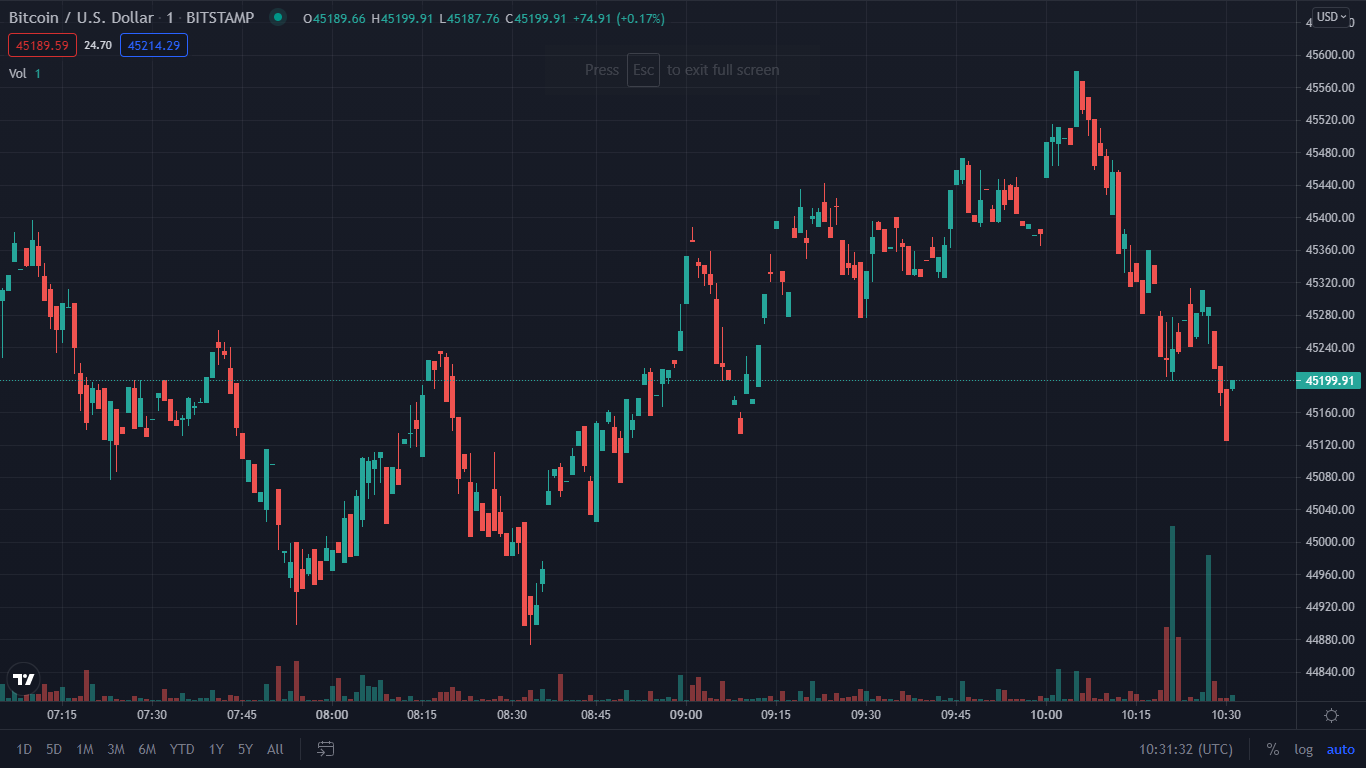Click the current price label 45199.91
This screenshot has width=1366, height=768.
coord(1330,381)
